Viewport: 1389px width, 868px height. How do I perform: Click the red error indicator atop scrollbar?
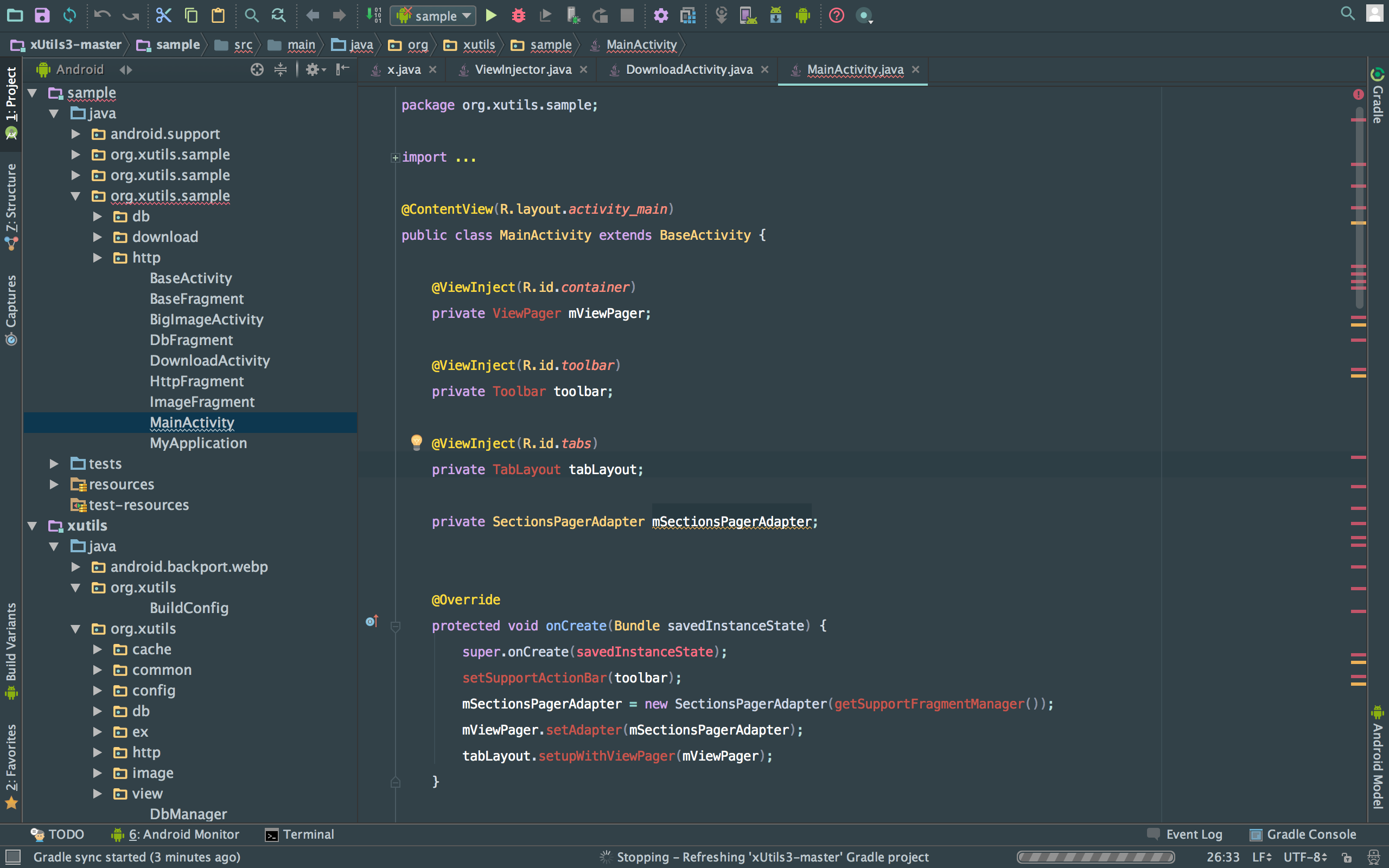coord(1358,94)
